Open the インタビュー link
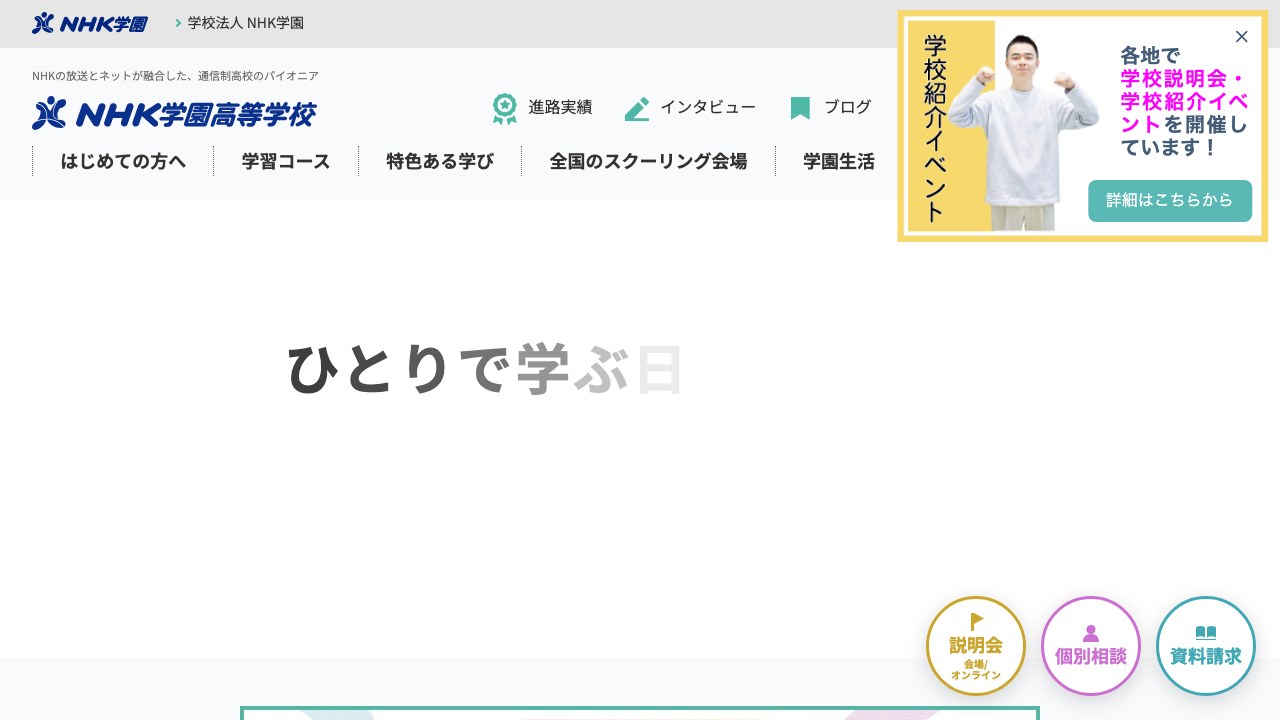The height and width of the screenshot is (720, 1280). pos(708,108)
